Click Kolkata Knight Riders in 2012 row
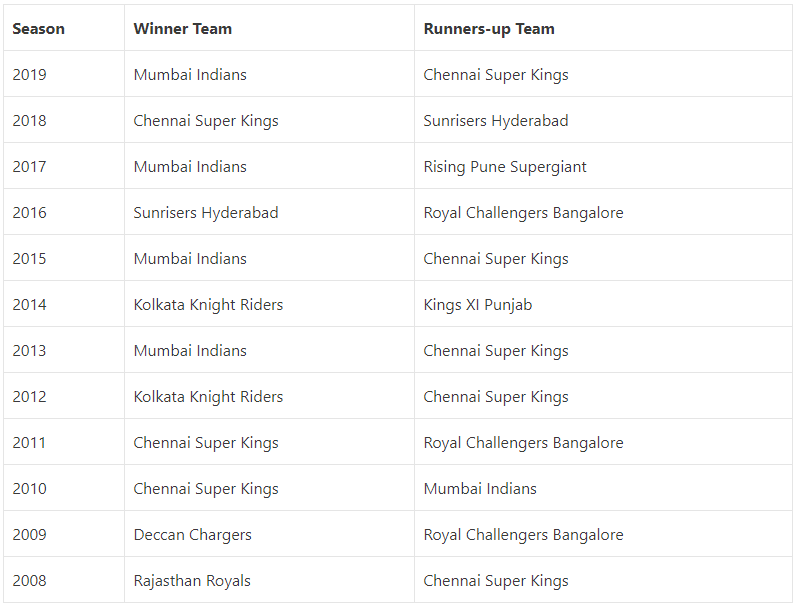 click(208, 397)
